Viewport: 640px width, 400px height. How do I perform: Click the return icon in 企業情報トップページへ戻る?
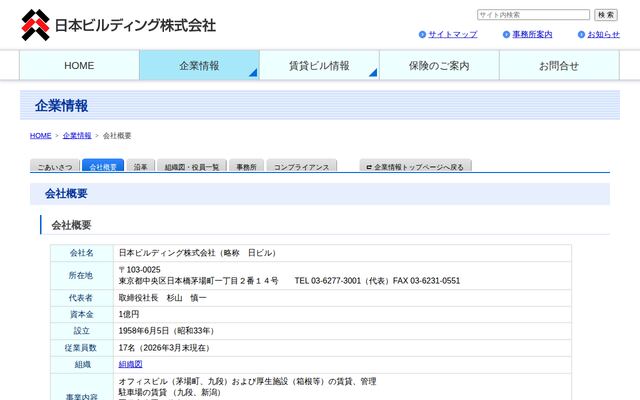click(x=369, y=167)
